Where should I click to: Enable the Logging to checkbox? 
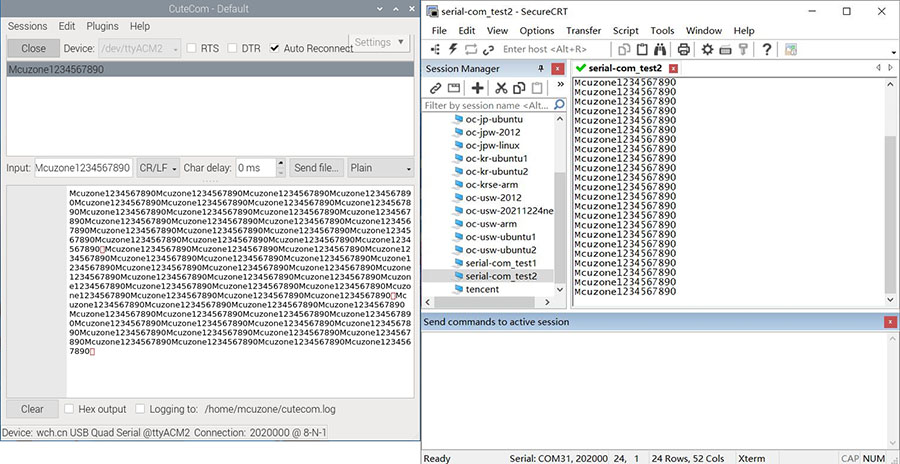coord(140,409)
